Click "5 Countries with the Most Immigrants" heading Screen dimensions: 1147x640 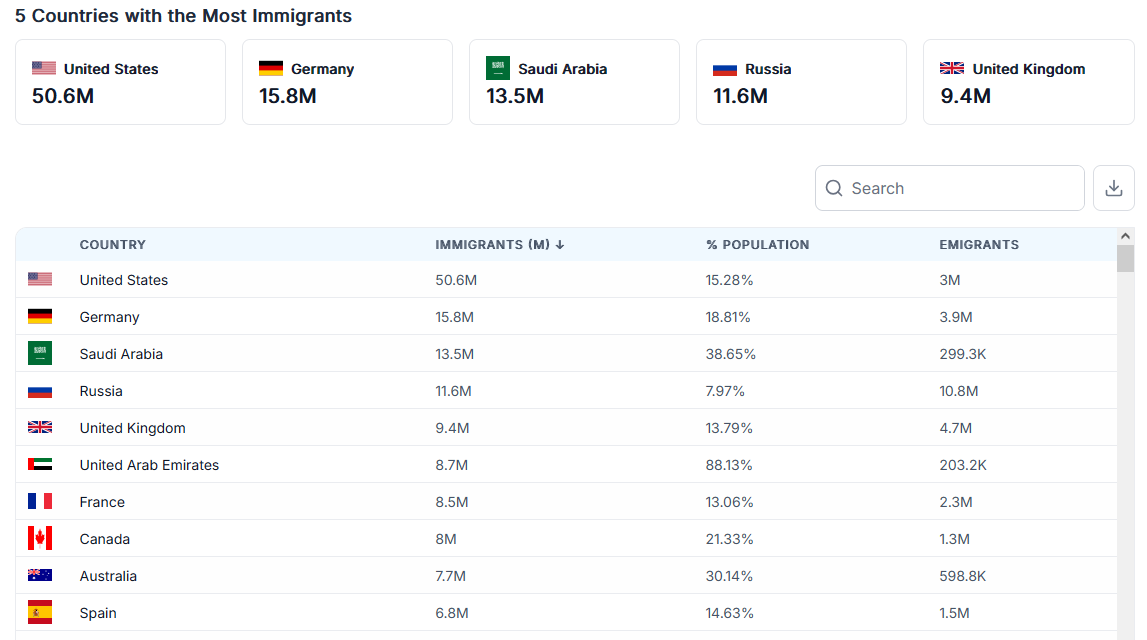click(183, 15)
